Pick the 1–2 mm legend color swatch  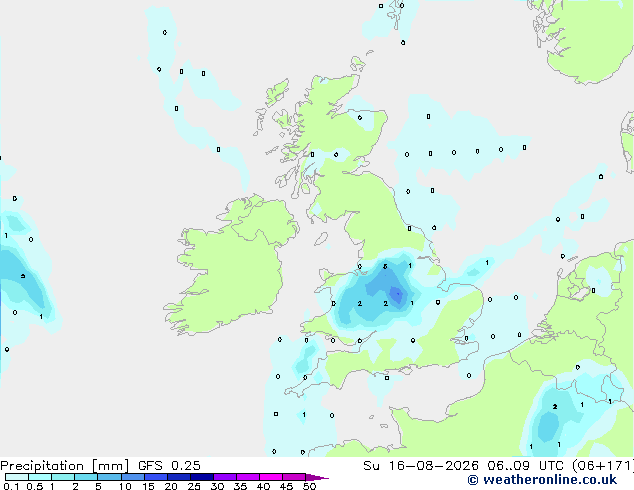tap(63, 477)
